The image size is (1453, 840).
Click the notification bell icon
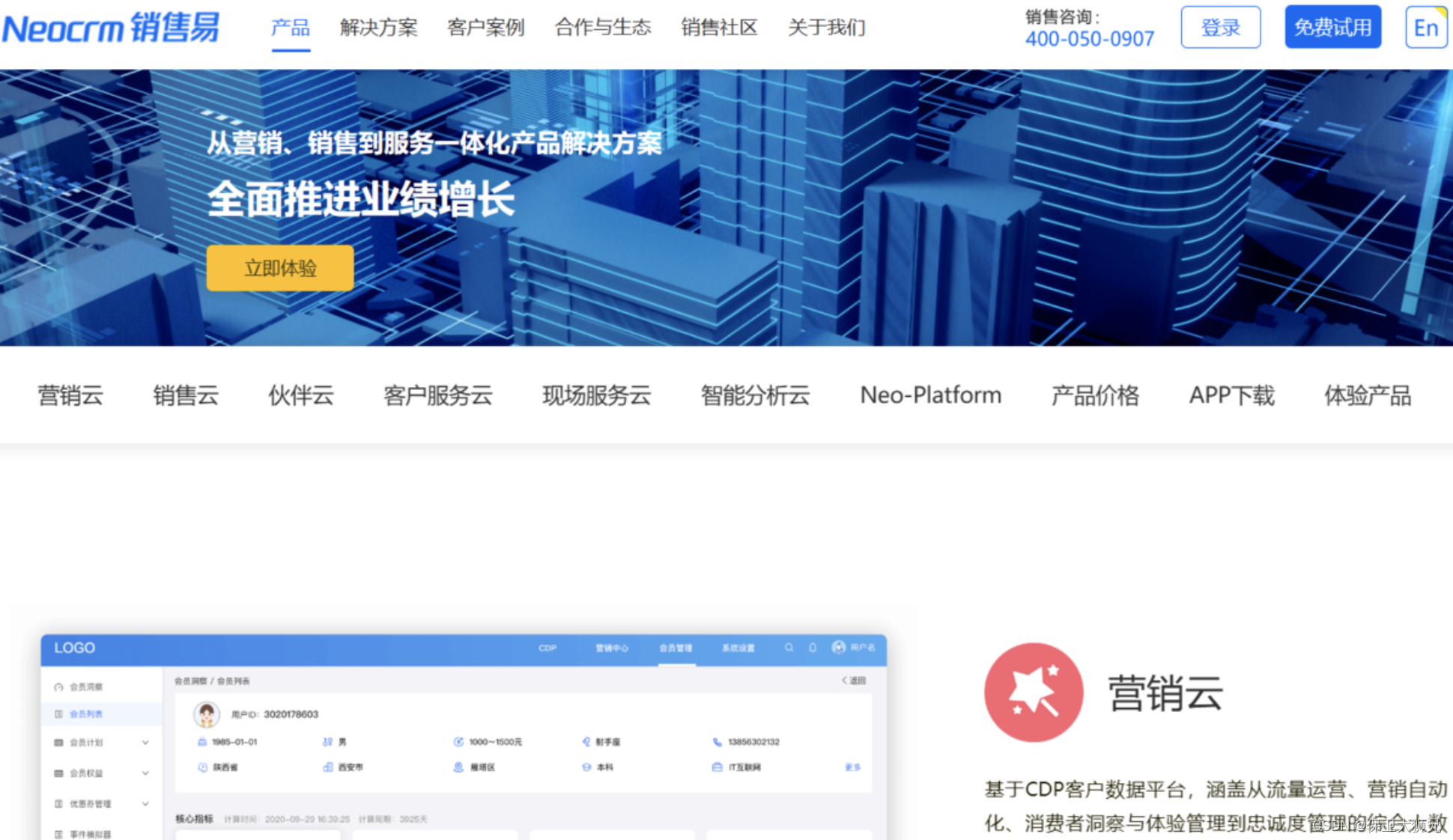[813, 648]
